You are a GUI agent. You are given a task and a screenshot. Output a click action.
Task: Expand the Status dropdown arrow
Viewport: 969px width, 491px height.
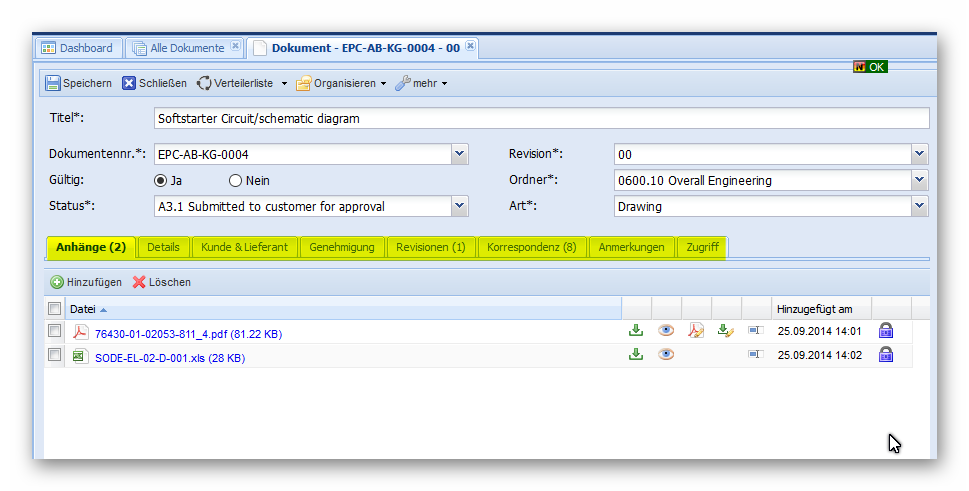(459, 207)
